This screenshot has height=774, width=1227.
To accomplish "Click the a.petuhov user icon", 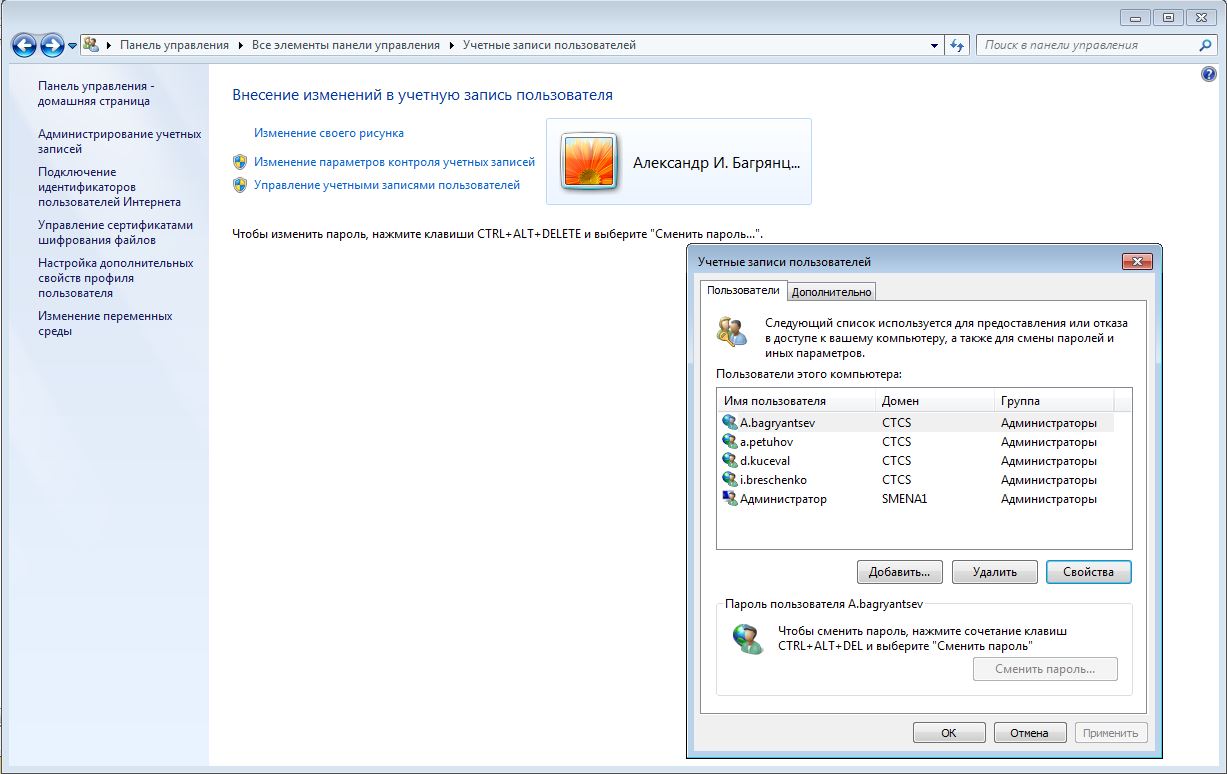I will point(729,442).
